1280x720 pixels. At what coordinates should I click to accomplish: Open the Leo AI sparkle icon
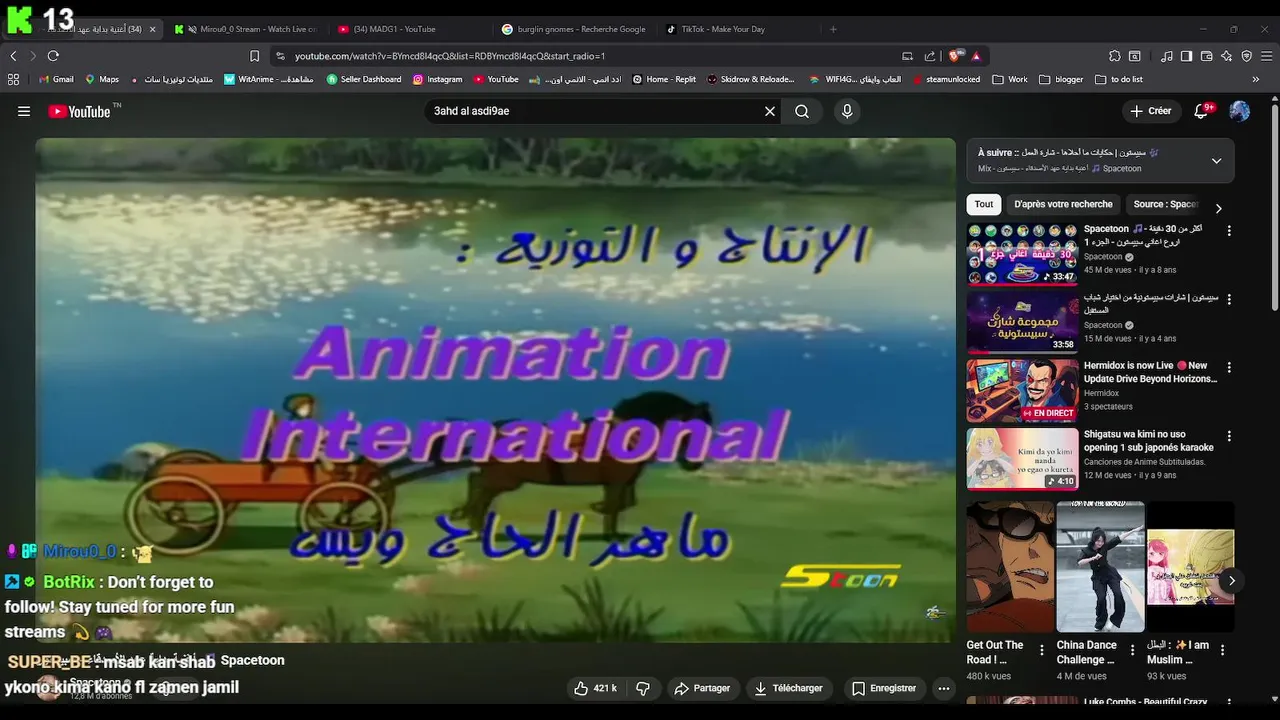tap(1227, 56)
